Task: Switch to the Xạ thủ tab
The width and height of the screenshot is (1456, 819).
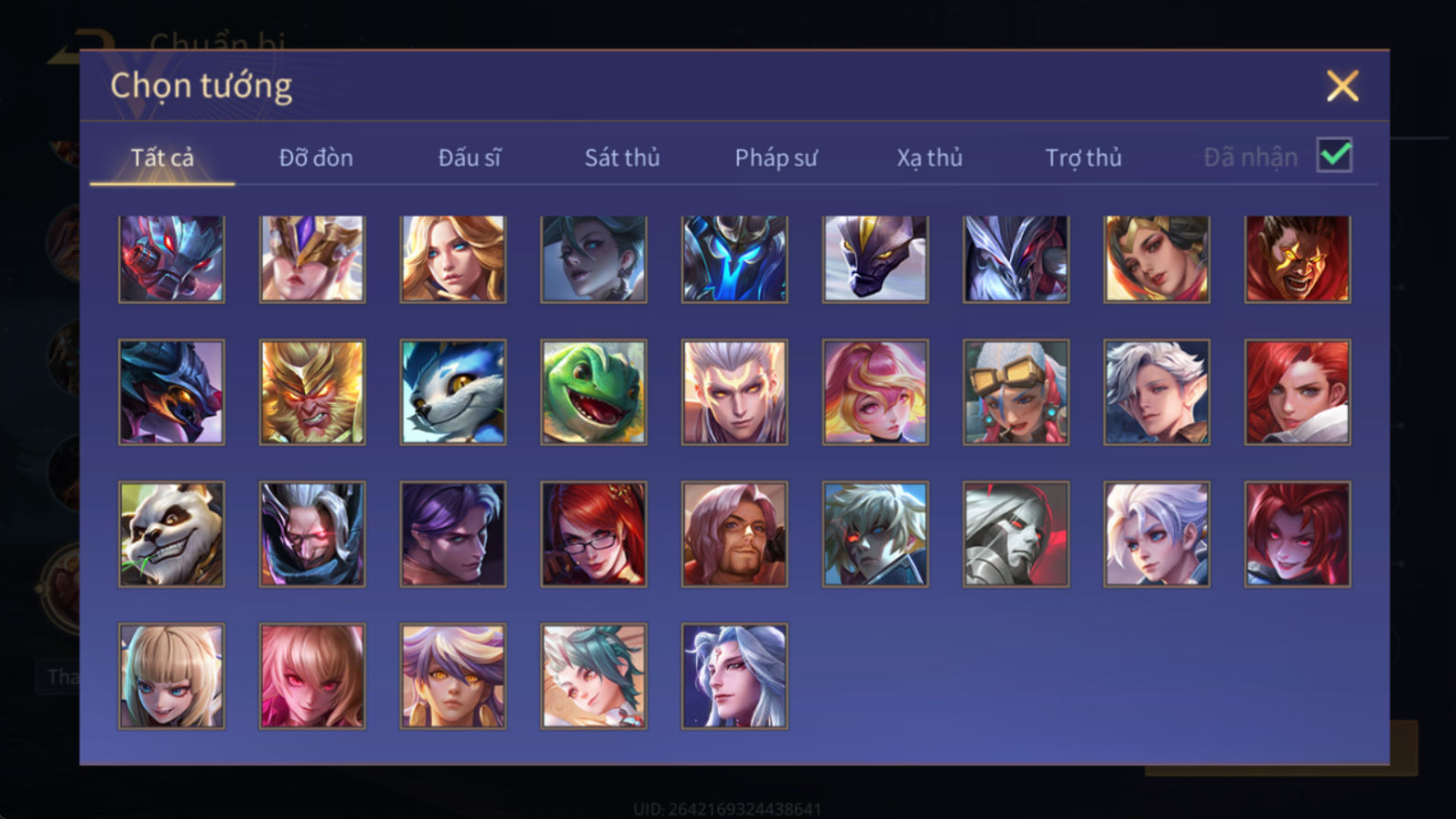Action: (x=929, y=158)
